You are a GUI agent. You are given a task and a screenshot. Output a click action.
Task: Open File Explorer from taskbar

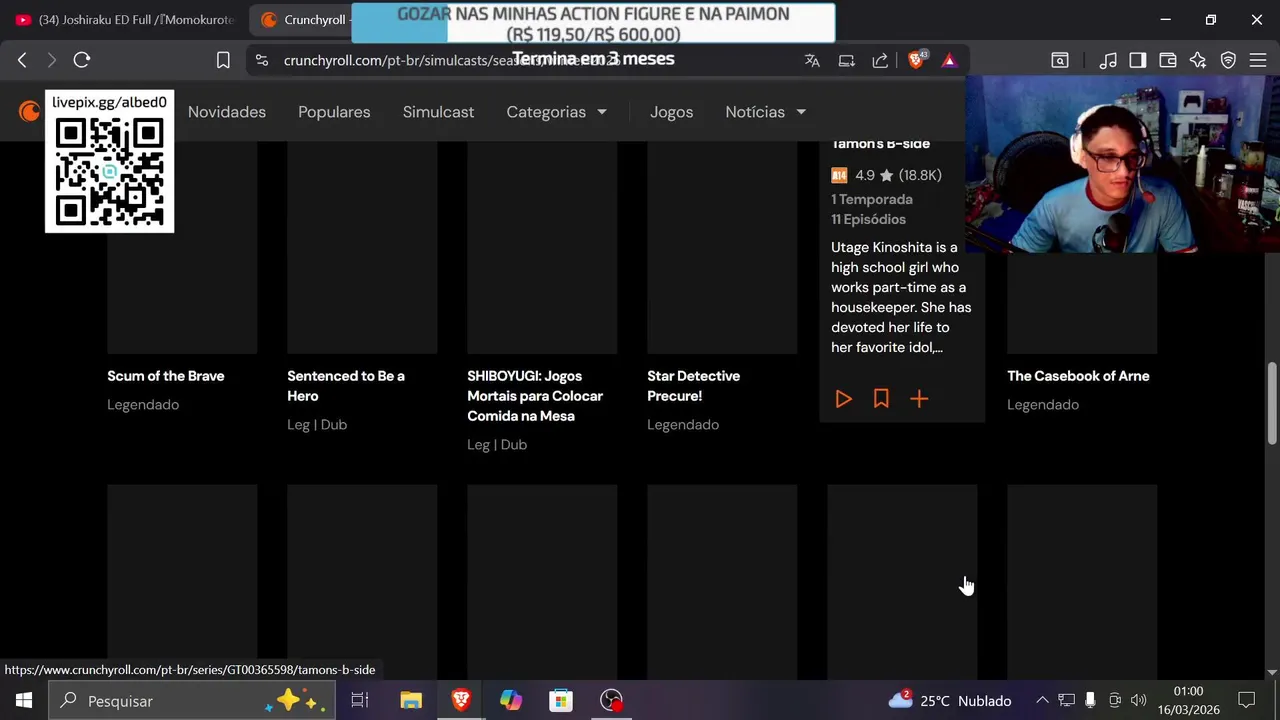pos(411,700)
